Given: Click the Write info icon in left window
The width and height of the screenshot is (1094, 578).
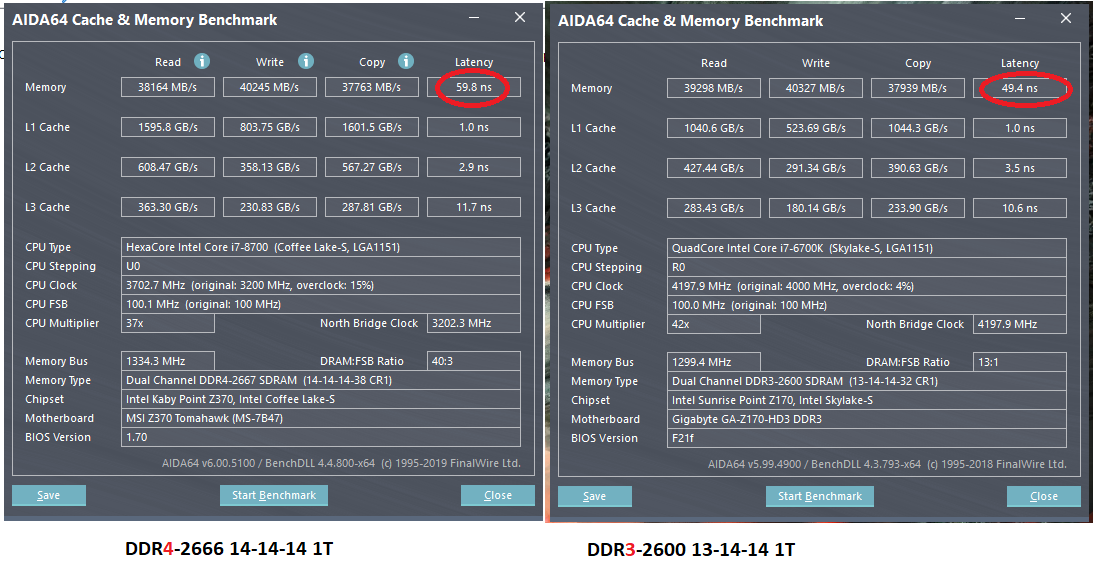Looking at the screenshot, I should point(306,61).
